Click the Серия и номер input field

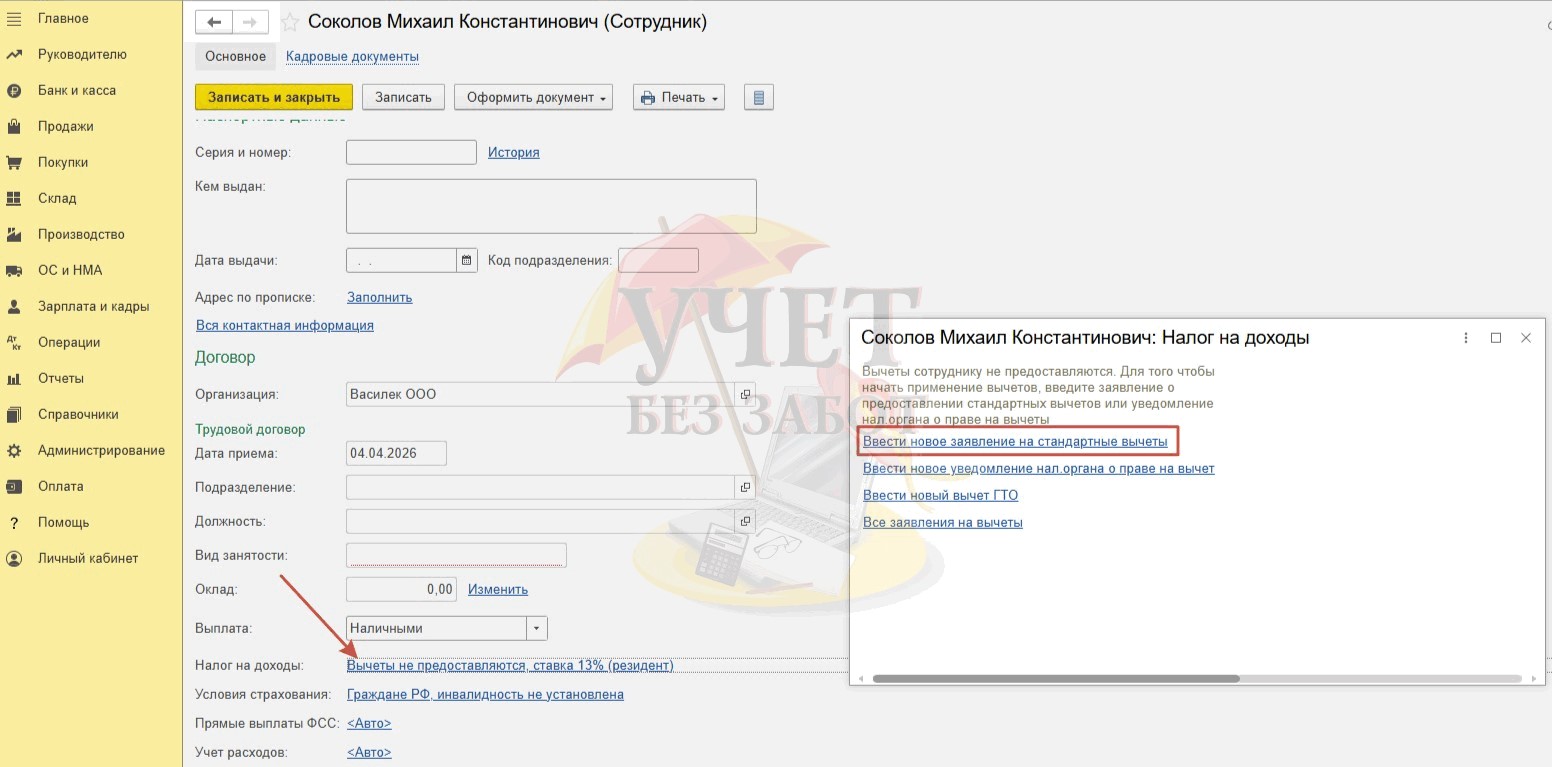411,152
